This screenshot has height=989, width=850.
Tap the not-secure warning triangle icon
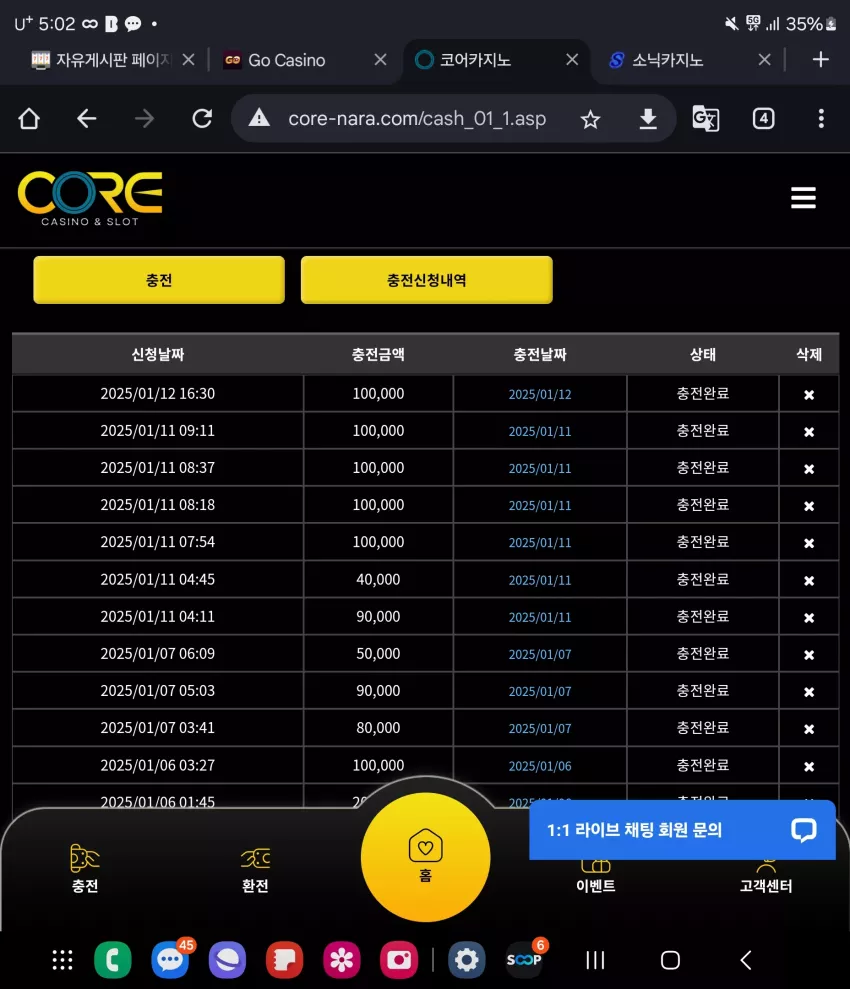tap(259, 118)
